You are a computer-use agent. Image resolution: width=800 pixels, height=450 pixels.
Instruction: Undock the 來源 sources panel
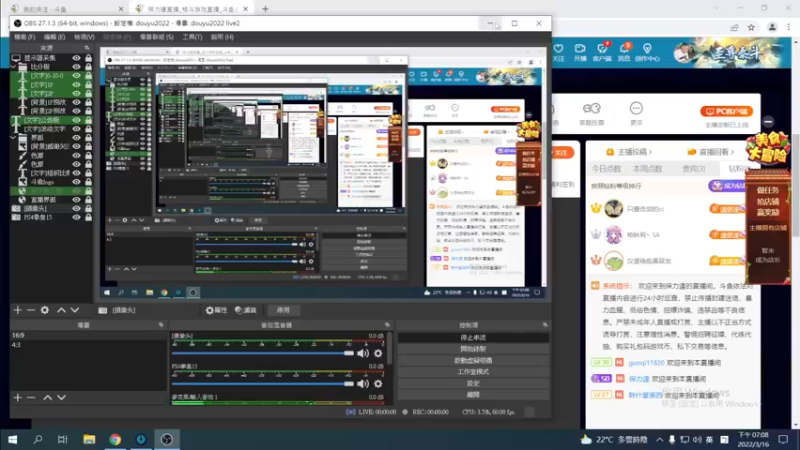[x=87, y=47]
